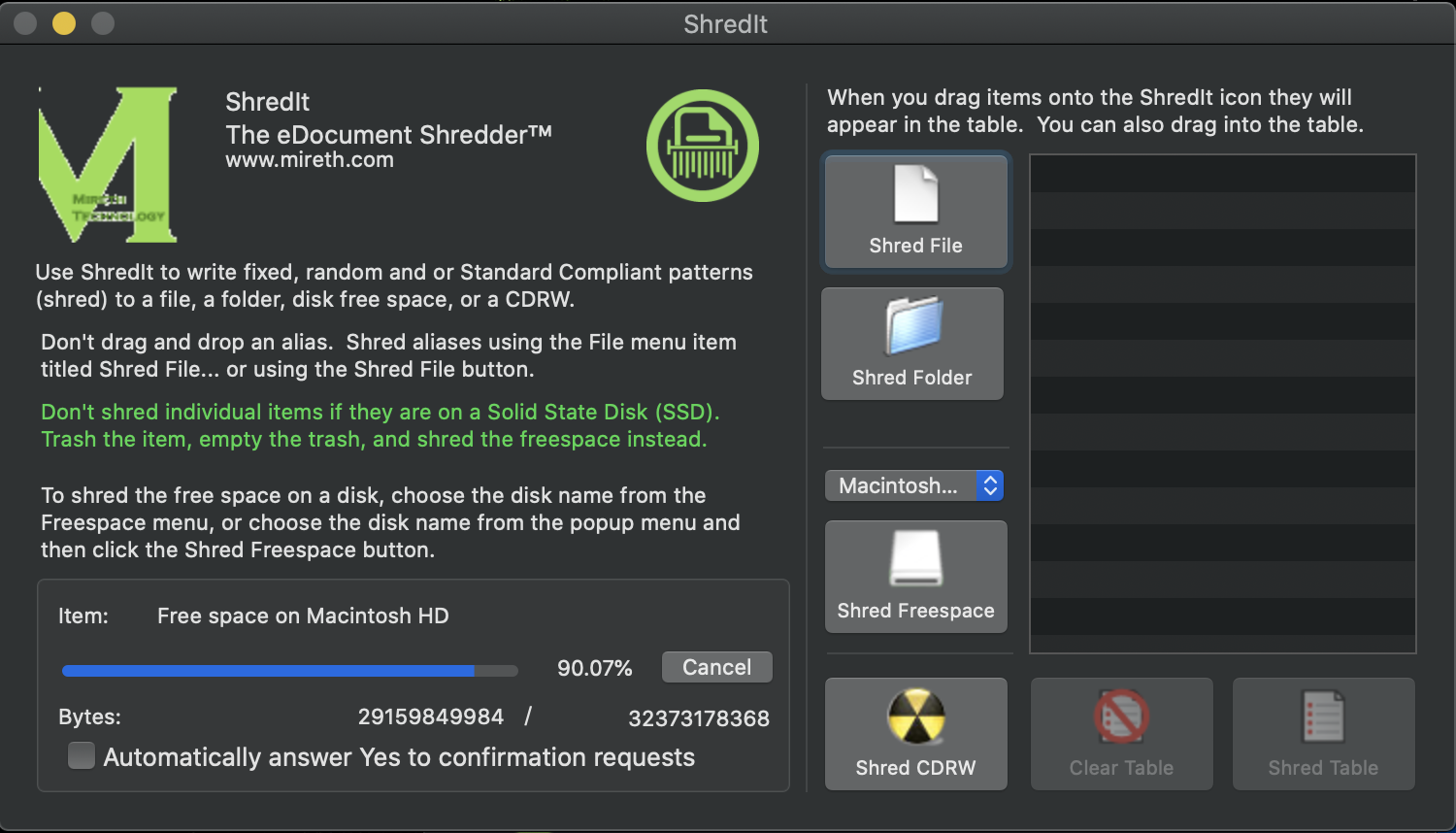Click the blue disk selector arrows
This screenshot has width=1456, height=833.
(x=989, y=485)
